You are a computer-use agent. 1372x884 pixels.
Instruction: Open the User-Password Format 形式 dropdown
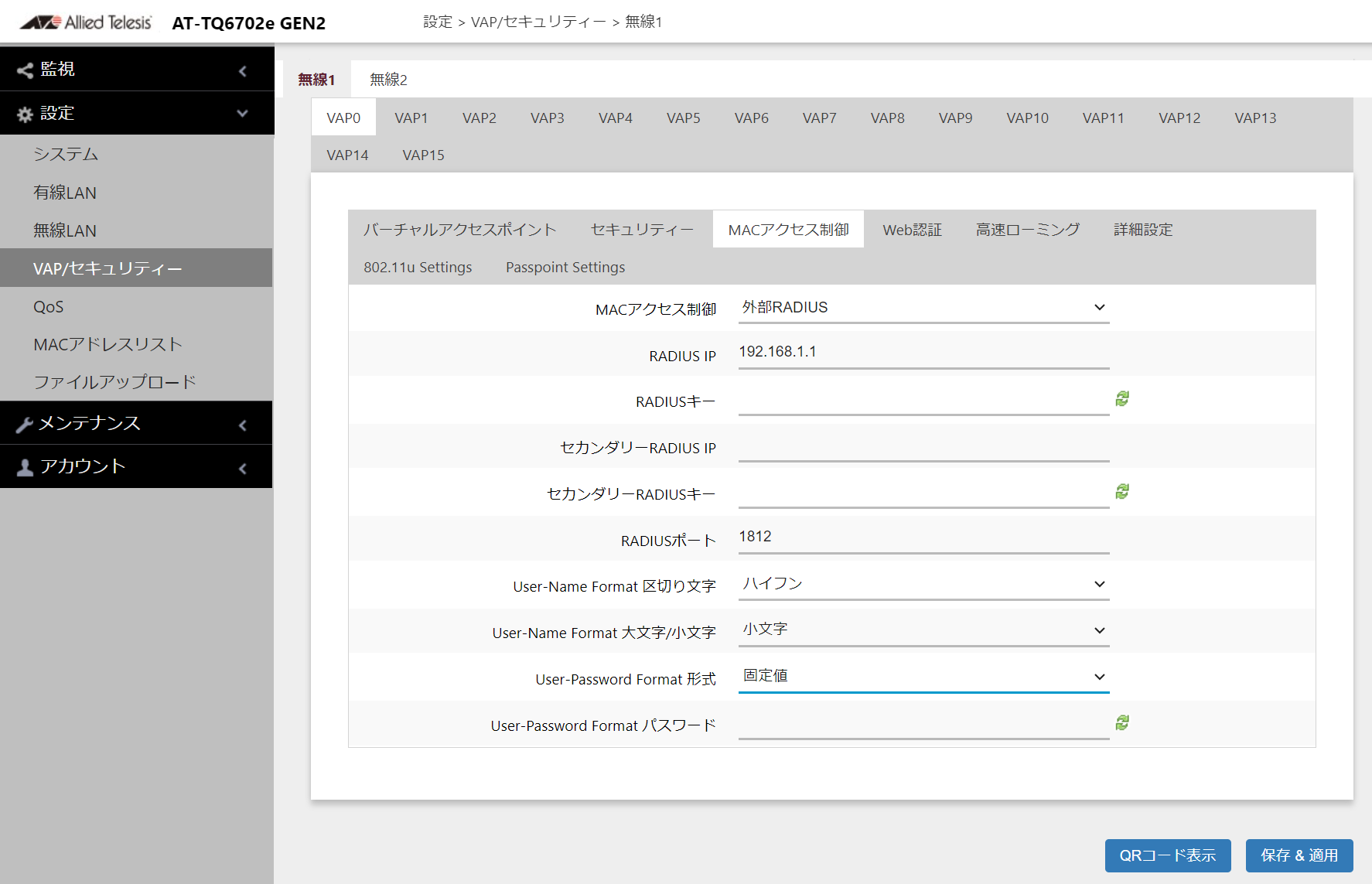[923, 677]
